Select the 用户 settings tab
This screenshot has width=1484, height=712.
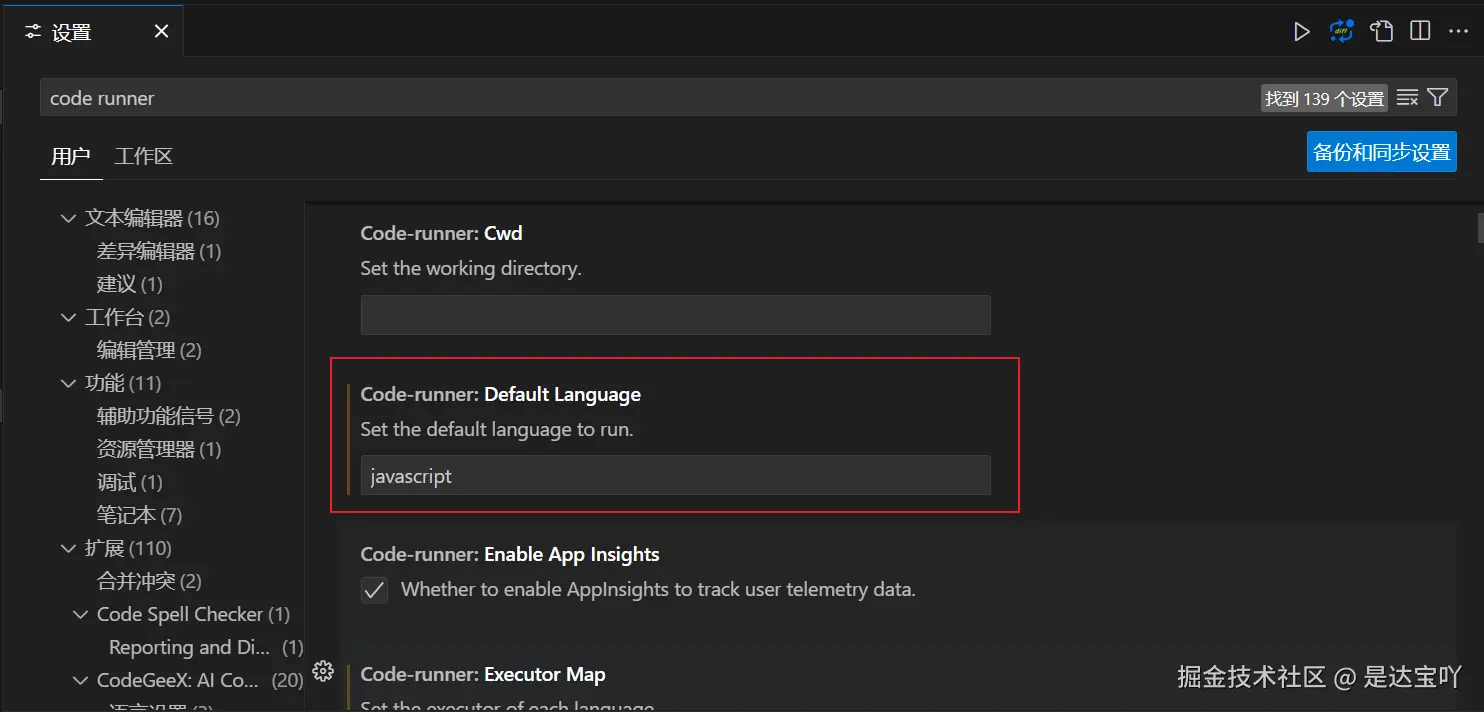pos(70,156)
